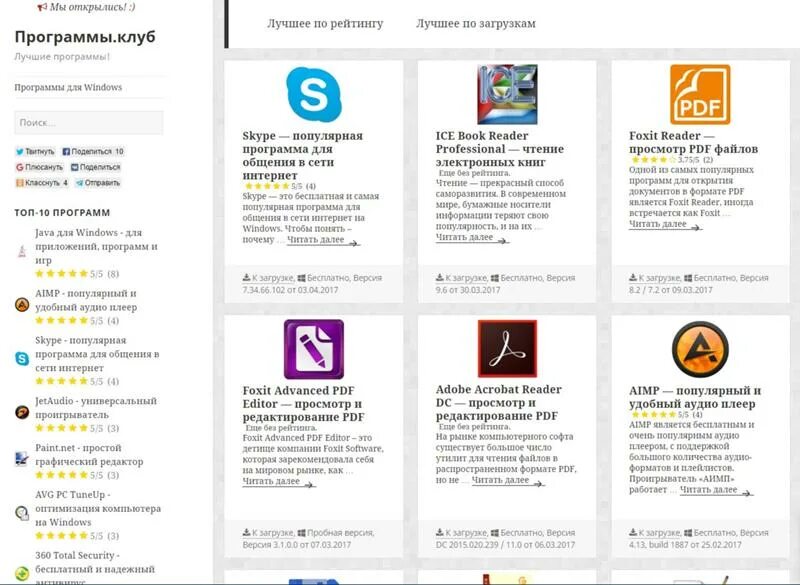Click 'Читать далее' in ICE Book Reader card
The image size is (800, 585).
pyautogui.click(x=472, y=237)
